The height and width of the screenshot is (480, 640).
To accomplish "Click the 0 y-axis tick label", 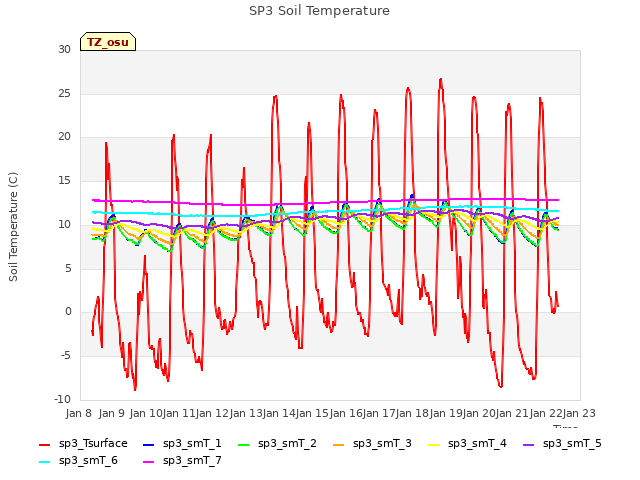I will [x=68, y=312].
